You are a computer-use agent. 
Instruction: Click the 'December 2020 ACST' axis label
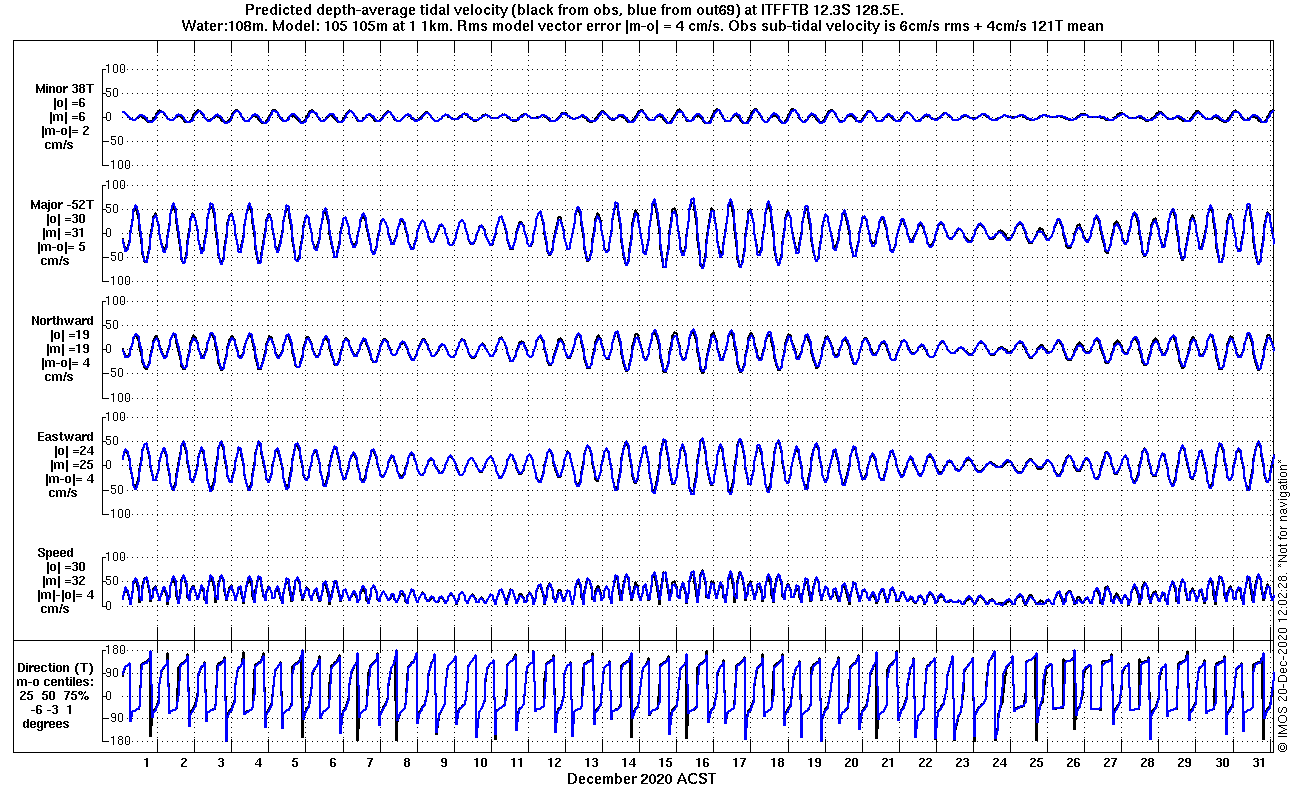pyautogui.click(x=641, y=778)
